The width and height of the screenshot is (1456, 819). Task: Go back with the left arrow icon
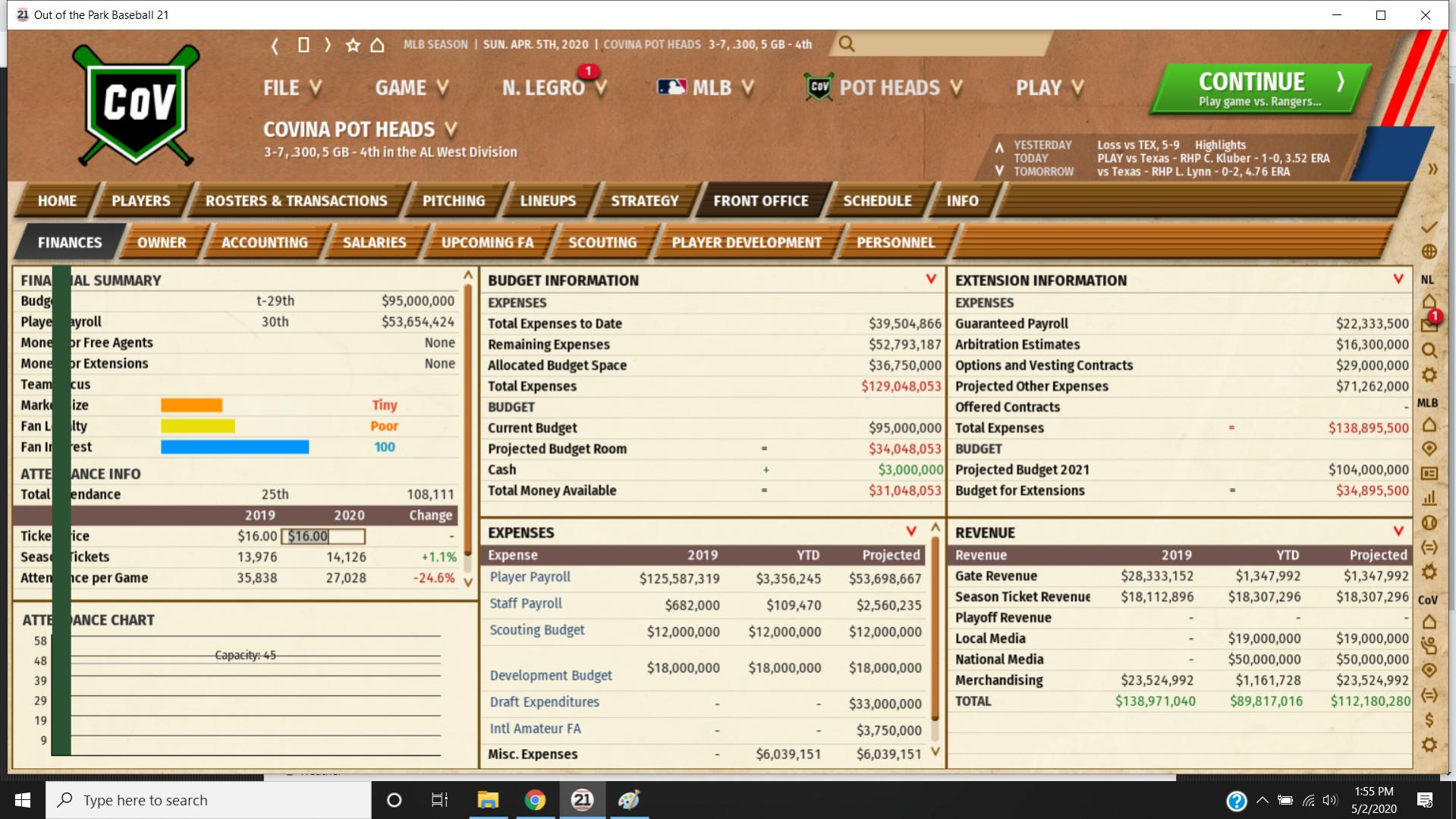275,46
